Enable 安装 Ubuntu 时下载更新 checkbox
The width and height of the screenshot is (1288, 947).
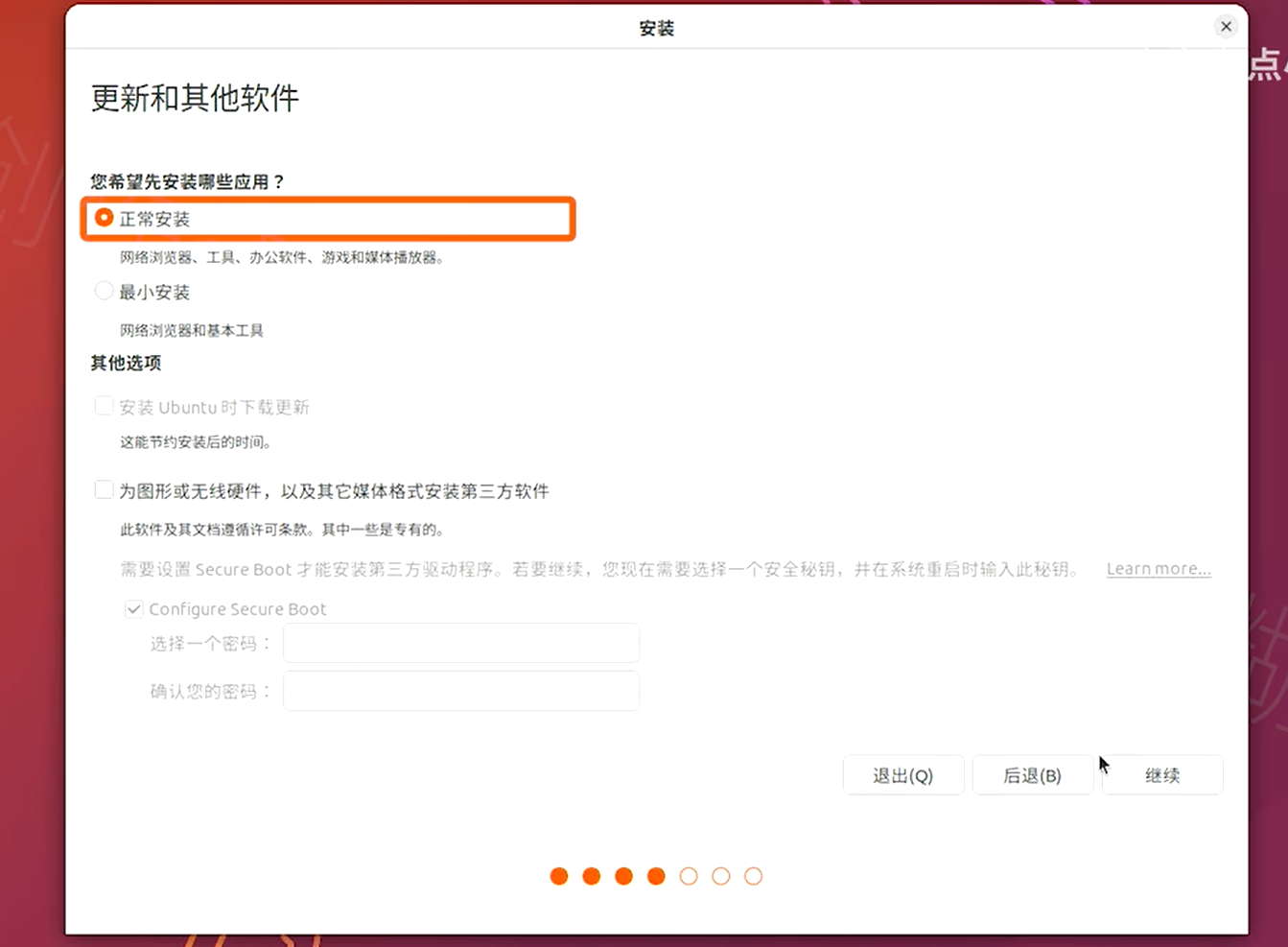105,407
